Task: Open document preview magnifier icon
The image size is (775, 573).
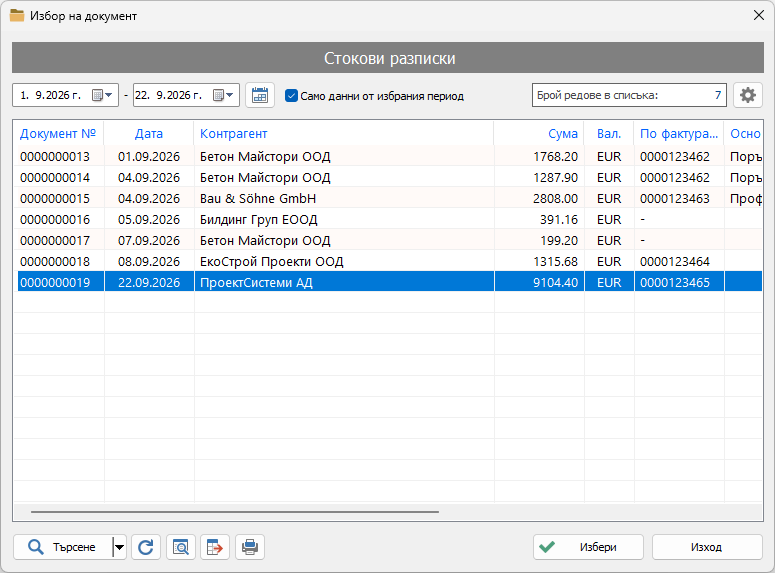Action: pos(181,547)
